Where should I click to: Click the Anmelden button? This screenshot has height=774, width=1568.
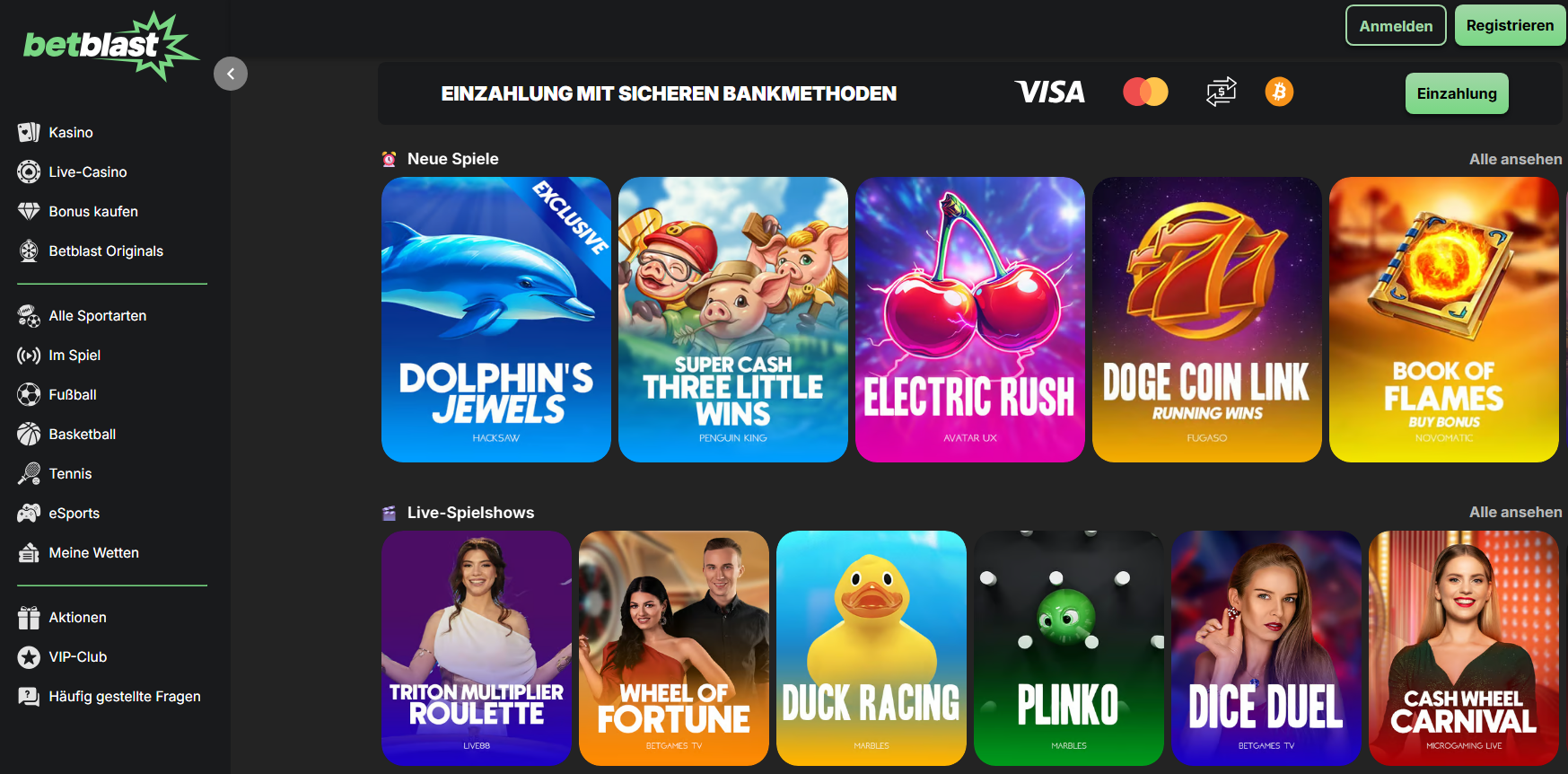pyautogui.click(x=1396, y=25)
